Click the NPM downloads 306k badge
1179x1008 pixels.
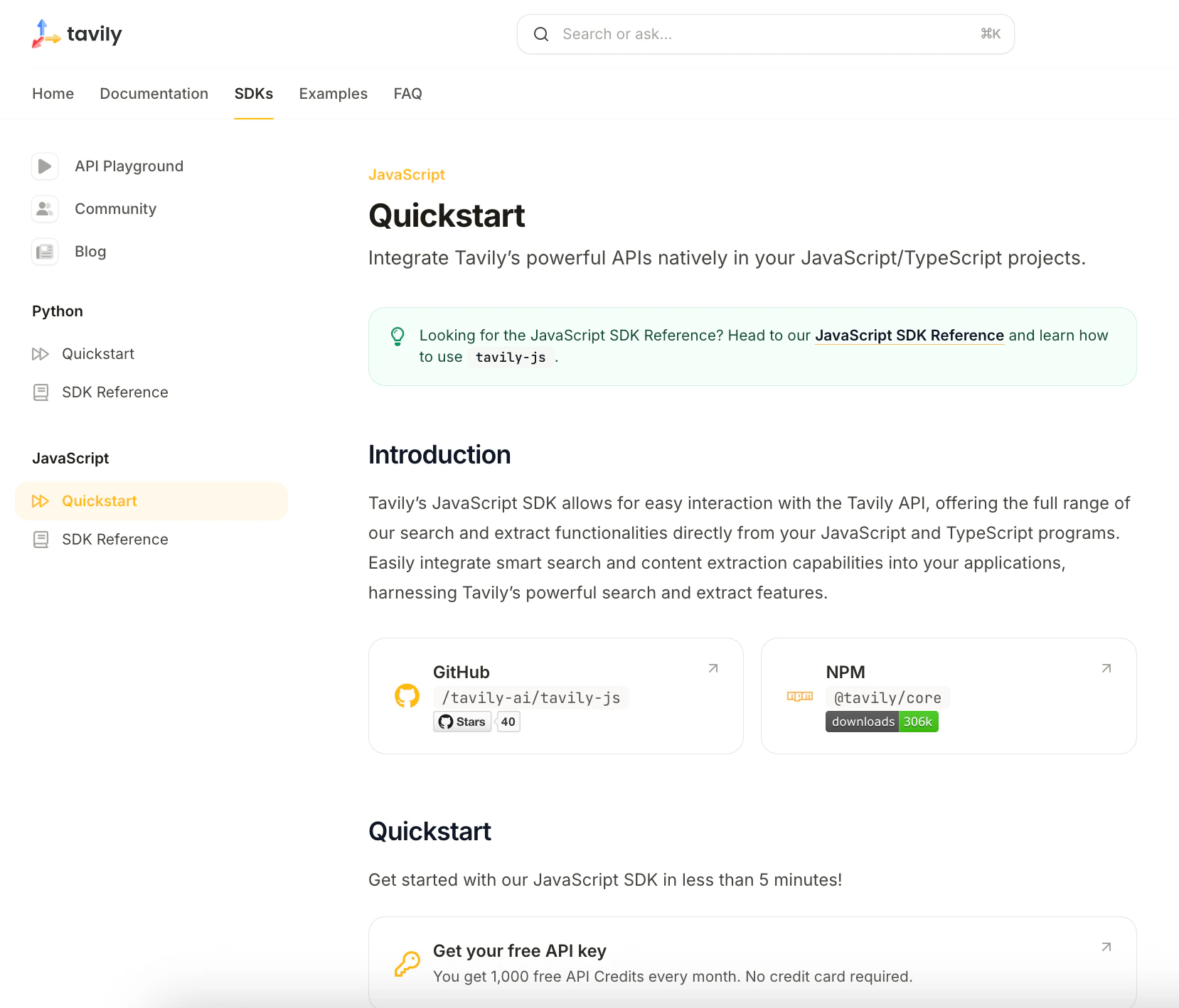coord(882,722)
